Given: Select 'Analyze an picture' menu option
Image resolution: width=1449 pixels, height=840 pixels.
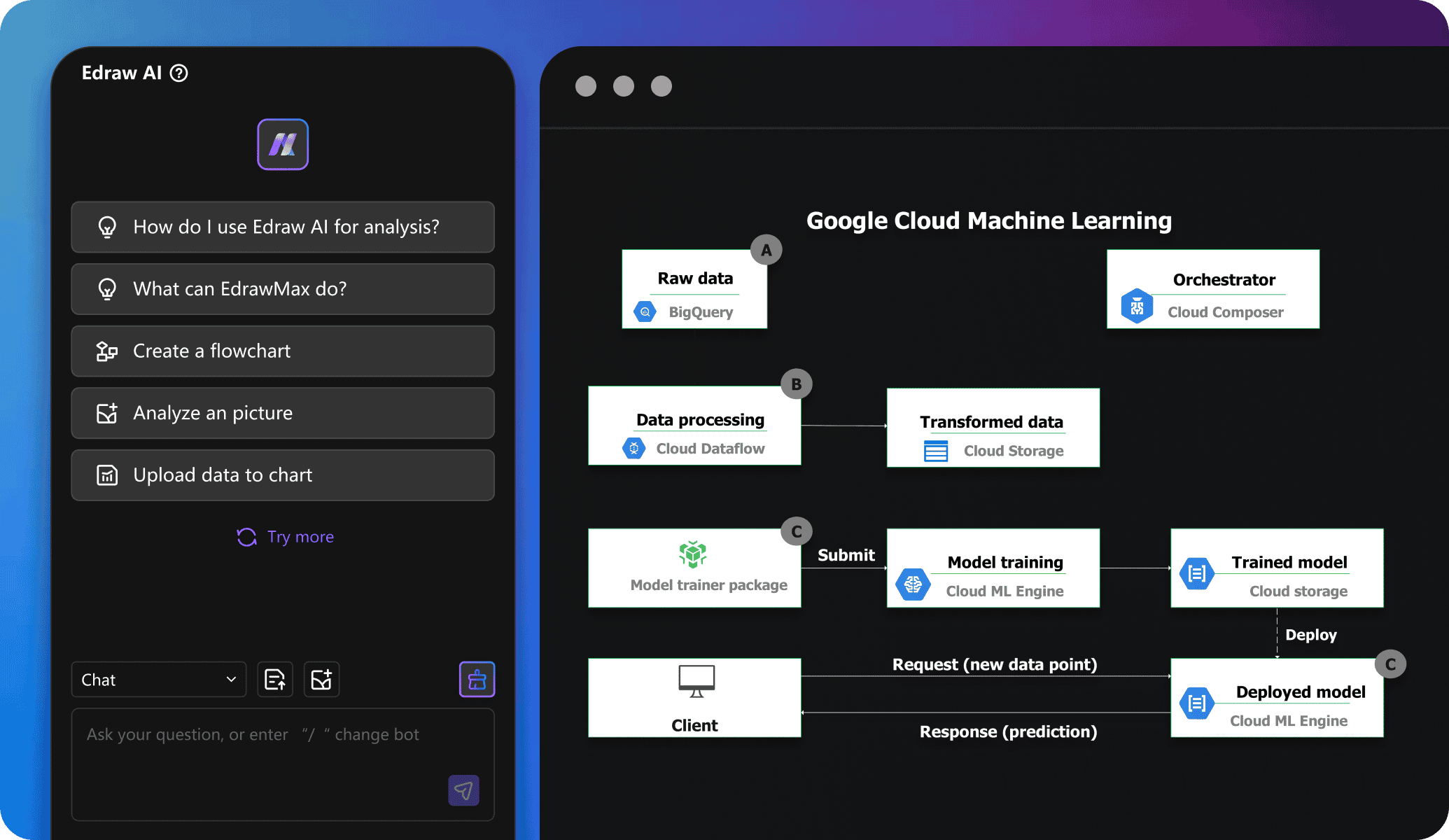Looking at the screenshot, I should coord(283,413).
